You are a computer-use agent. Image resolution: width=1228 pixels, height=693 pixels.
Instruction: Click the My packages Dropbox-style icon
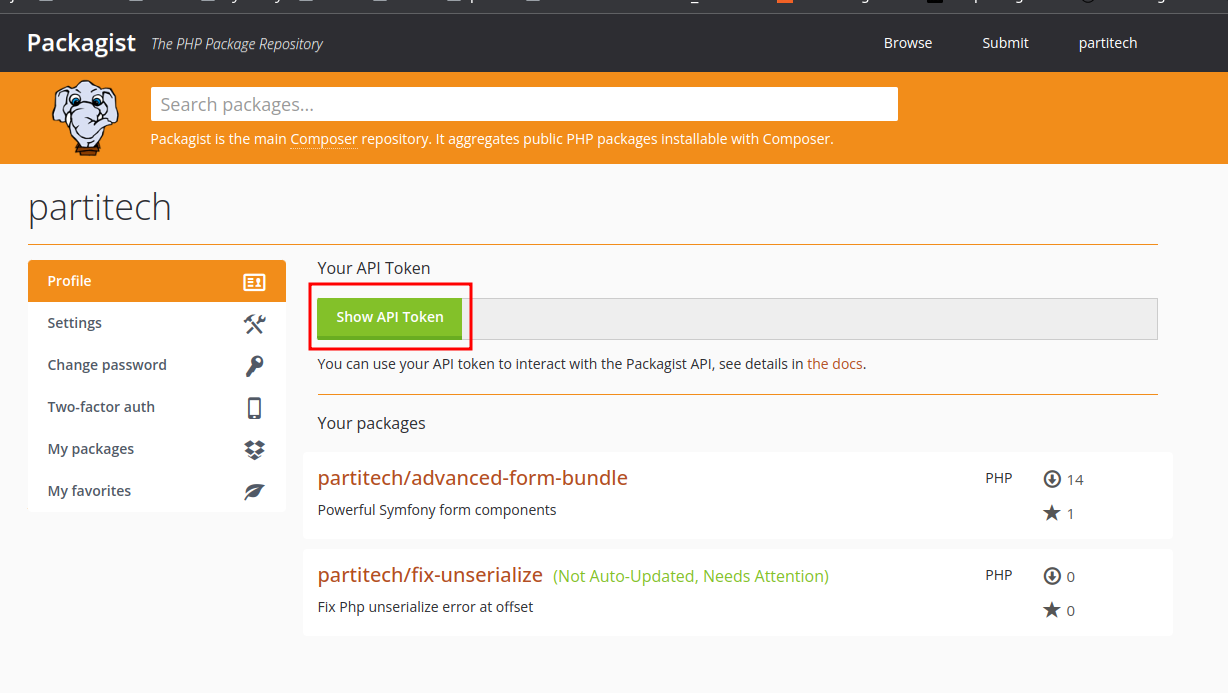point(254,450)
